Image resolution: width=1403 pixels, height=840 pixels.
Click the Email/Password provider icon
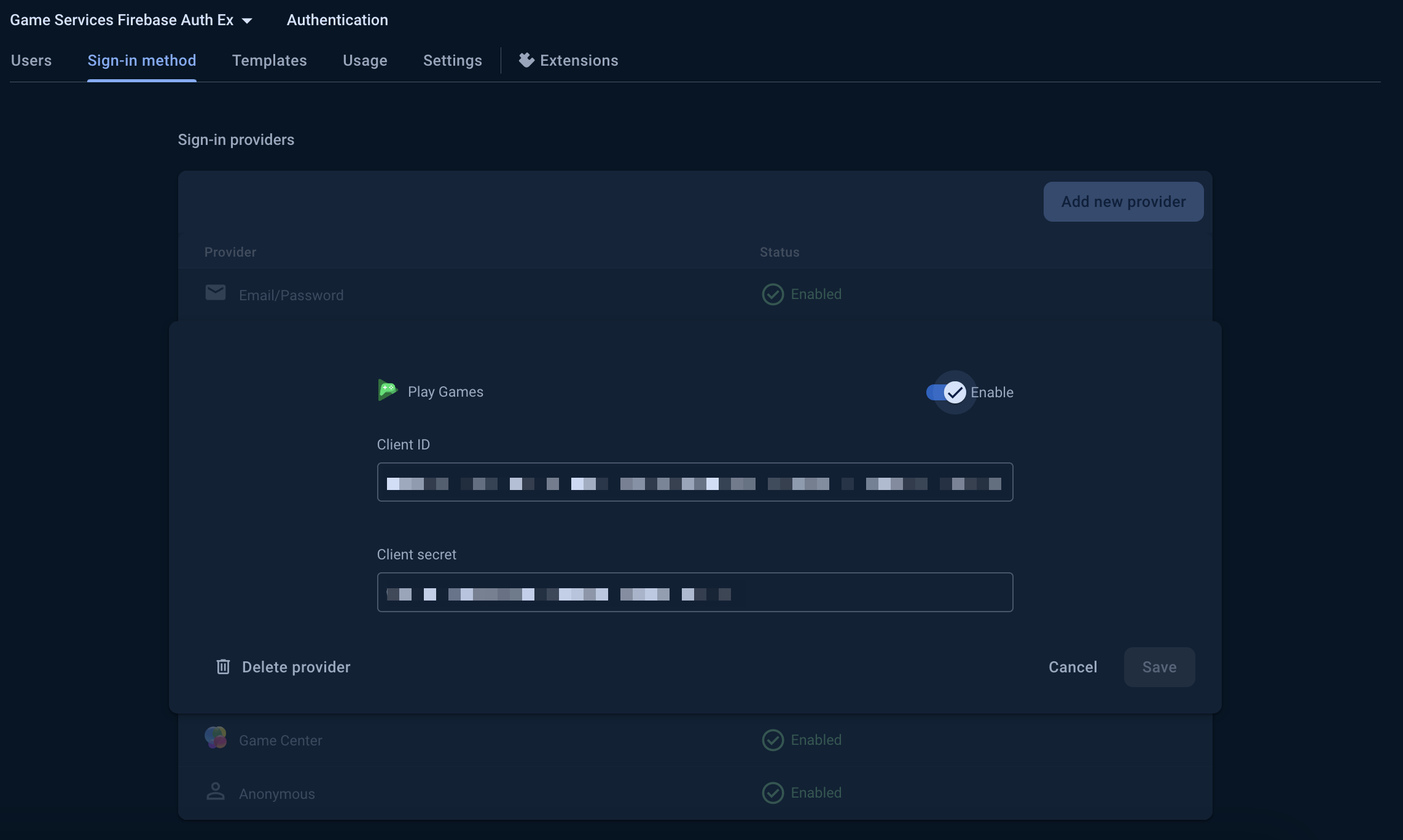(x=214, y=293)
